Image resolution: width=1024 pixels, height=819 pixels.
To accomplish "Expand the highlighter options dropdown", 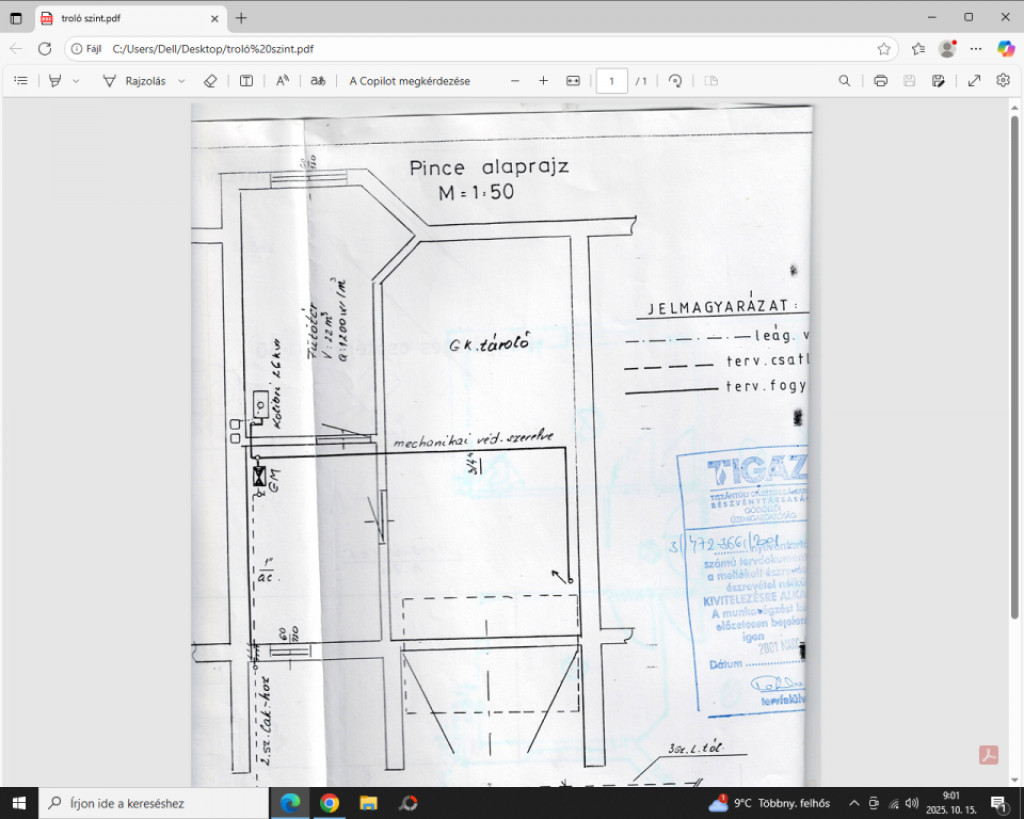I will coord(76,81).
